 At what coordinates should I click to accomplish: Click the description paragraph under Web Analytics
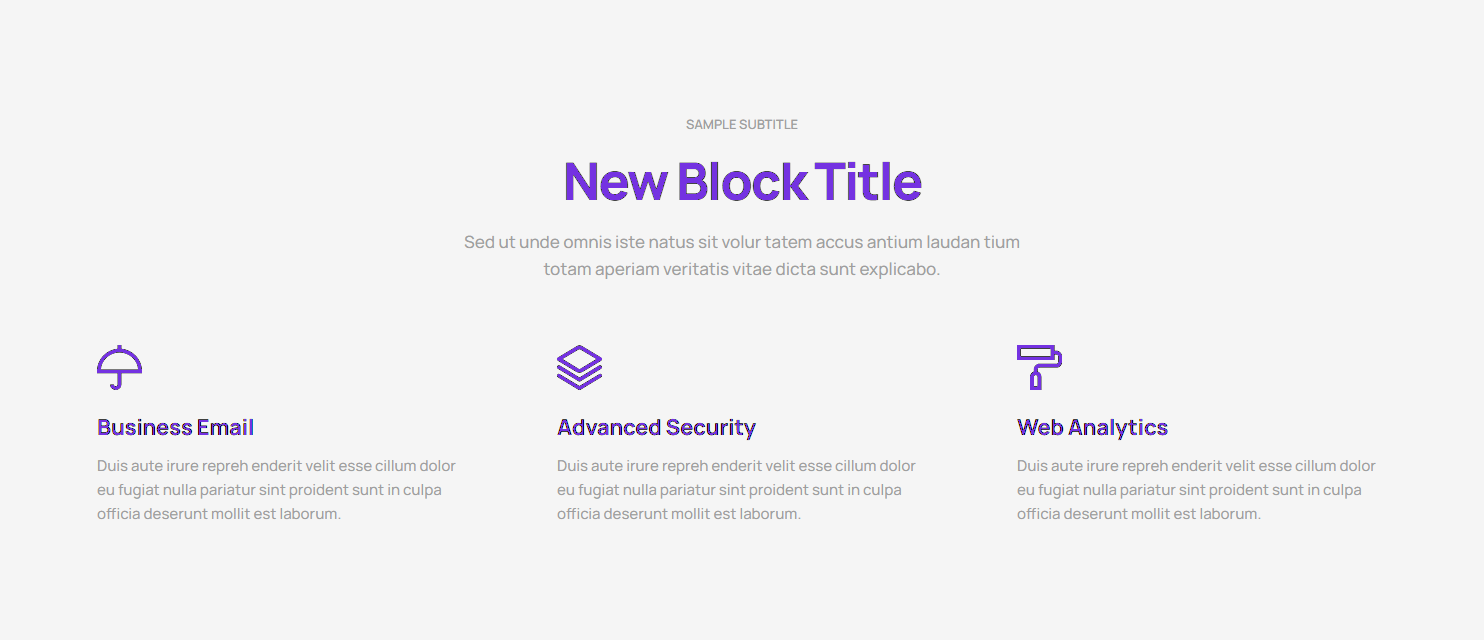1196,490
